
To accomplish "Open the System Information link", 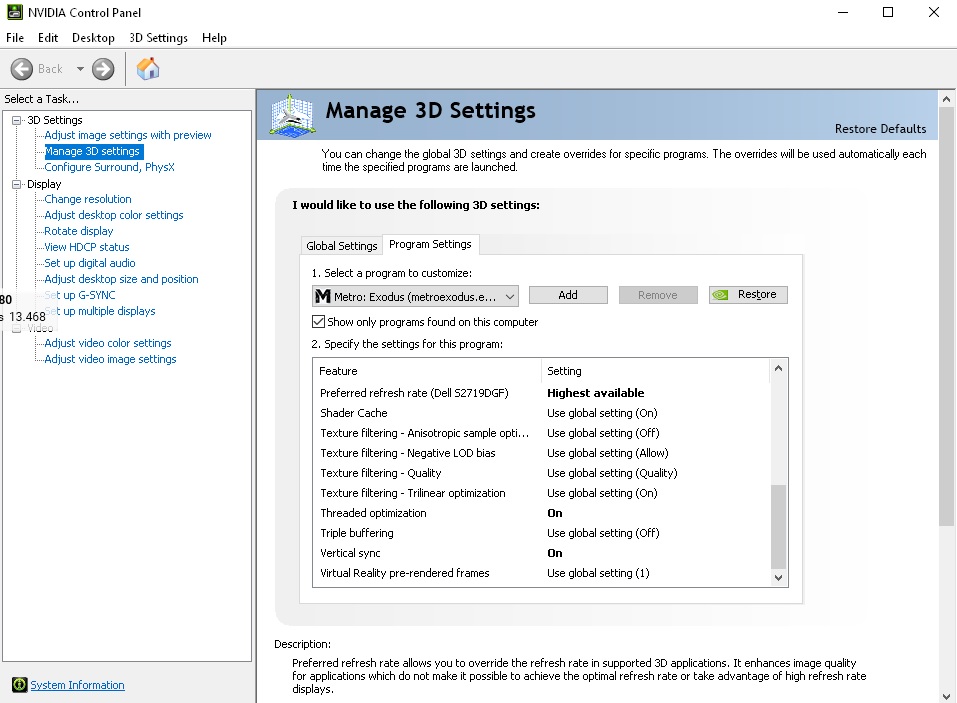I will pos(77,685).
